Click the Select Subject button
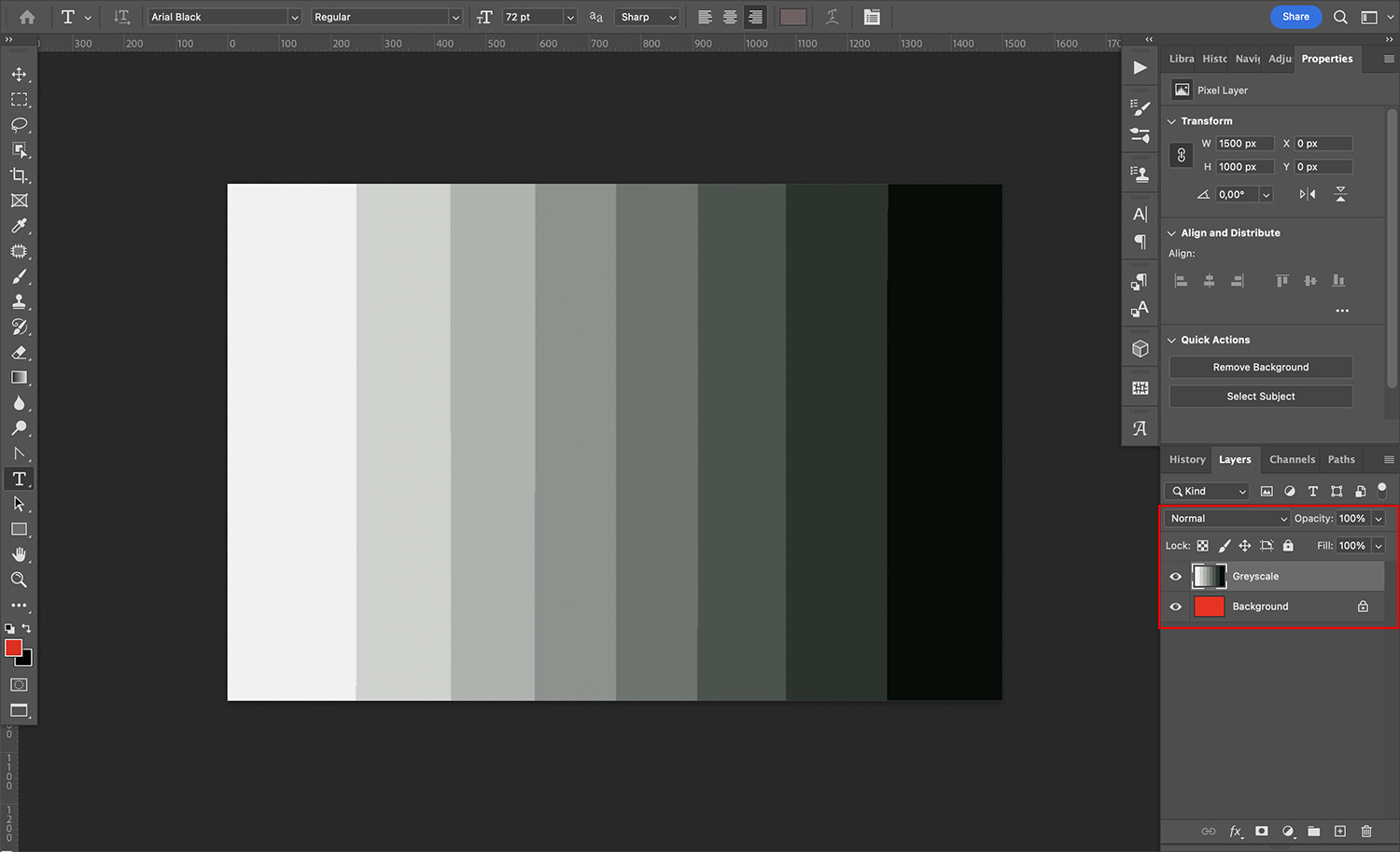The width and height of the screenshot is (1400, 852). [x=1260, y=396]
